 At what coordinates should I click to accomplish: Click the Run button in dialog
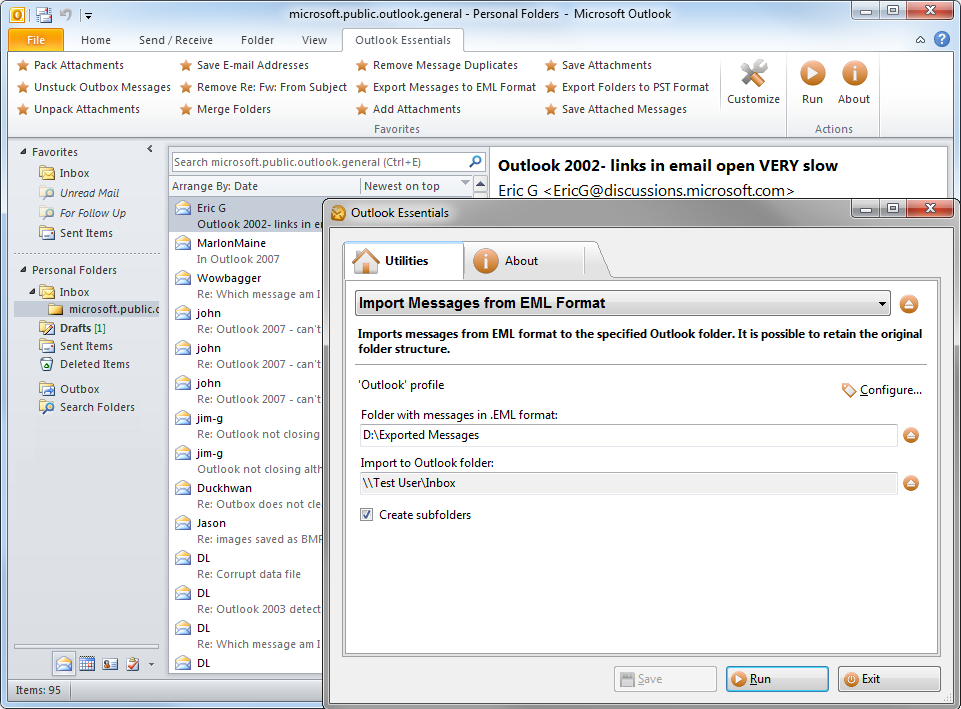click(777, 679)
